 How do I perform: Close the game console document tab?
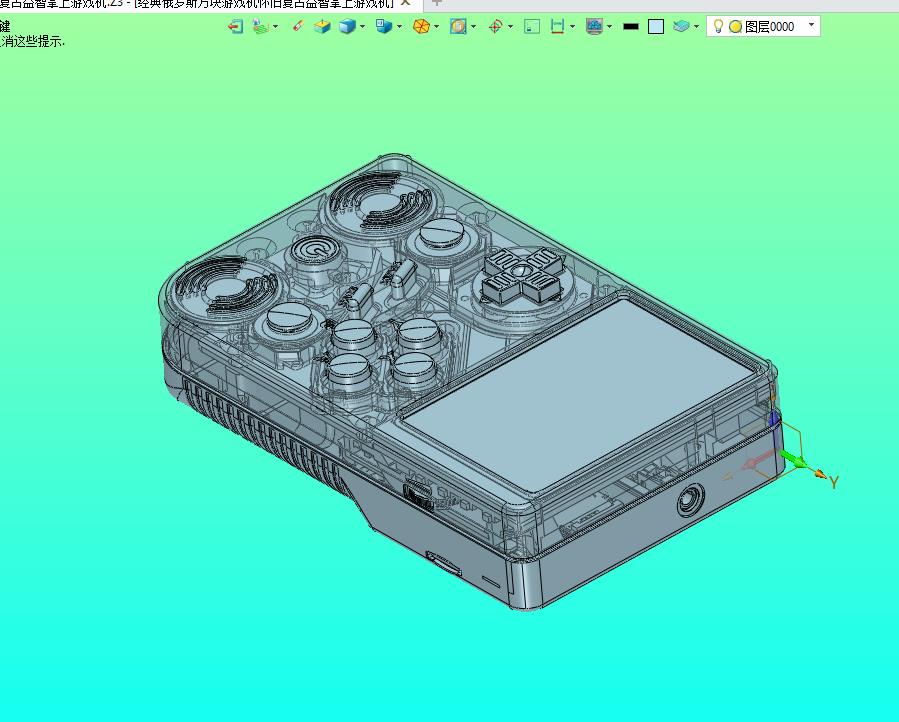405,3
